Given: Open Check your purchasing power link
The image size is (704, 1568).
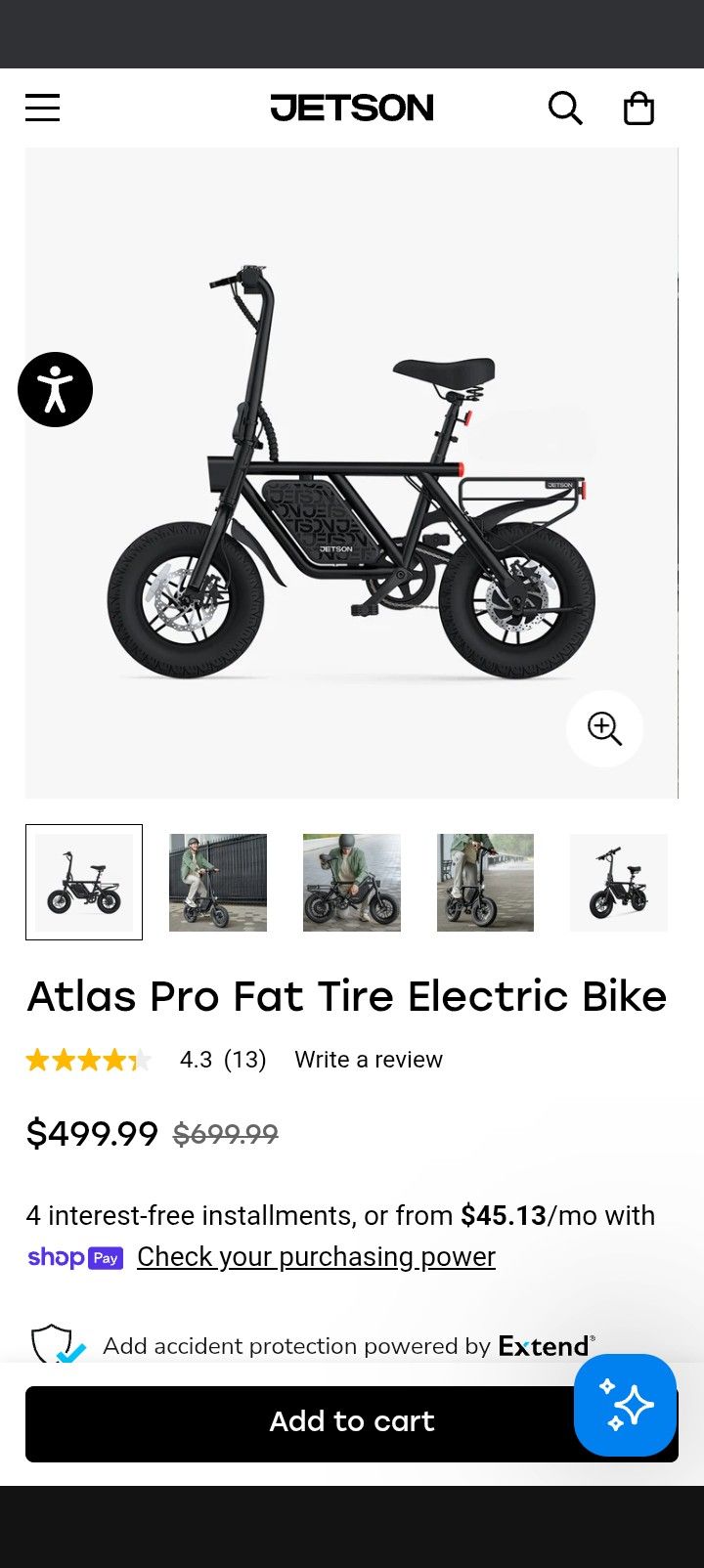Looking at the screenshot, I should 316,1257.
